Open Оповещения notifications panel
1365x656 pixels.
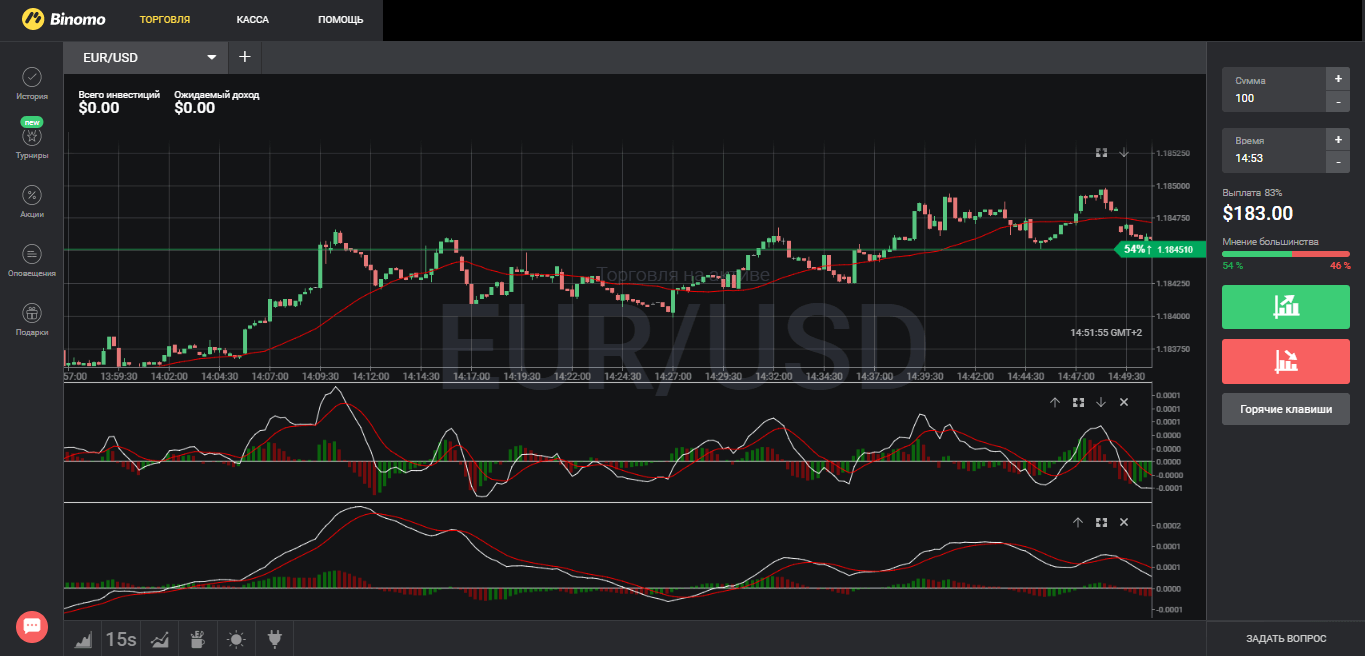[x=31, y=259]
